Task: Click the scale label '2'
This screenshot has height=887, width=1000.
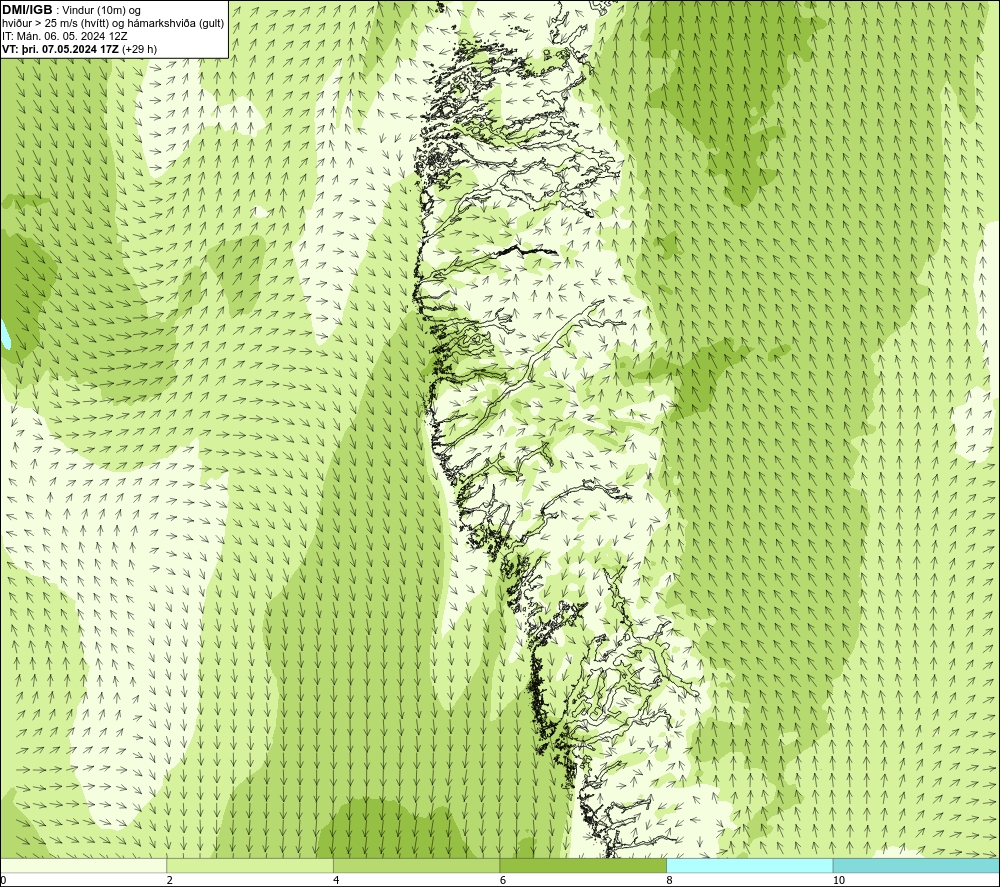Action: tap(170, 880)
